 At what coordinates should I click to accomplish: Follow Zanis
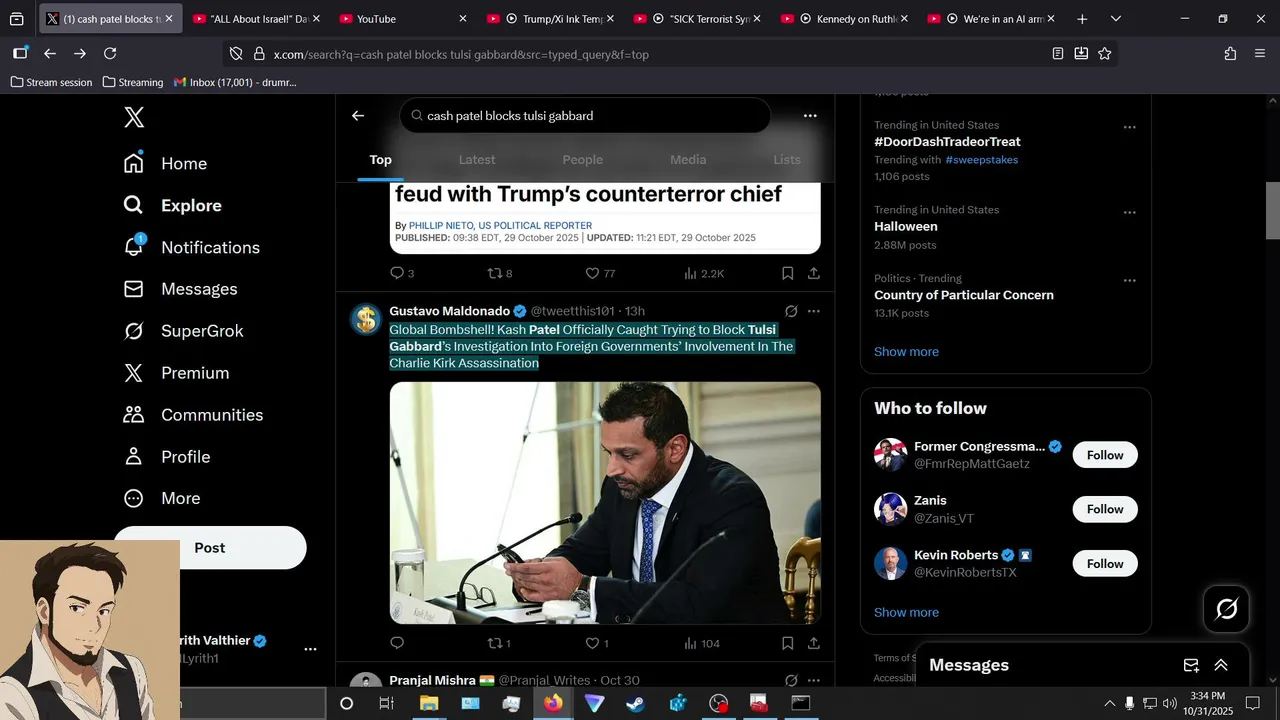(x=1105, y=509)
